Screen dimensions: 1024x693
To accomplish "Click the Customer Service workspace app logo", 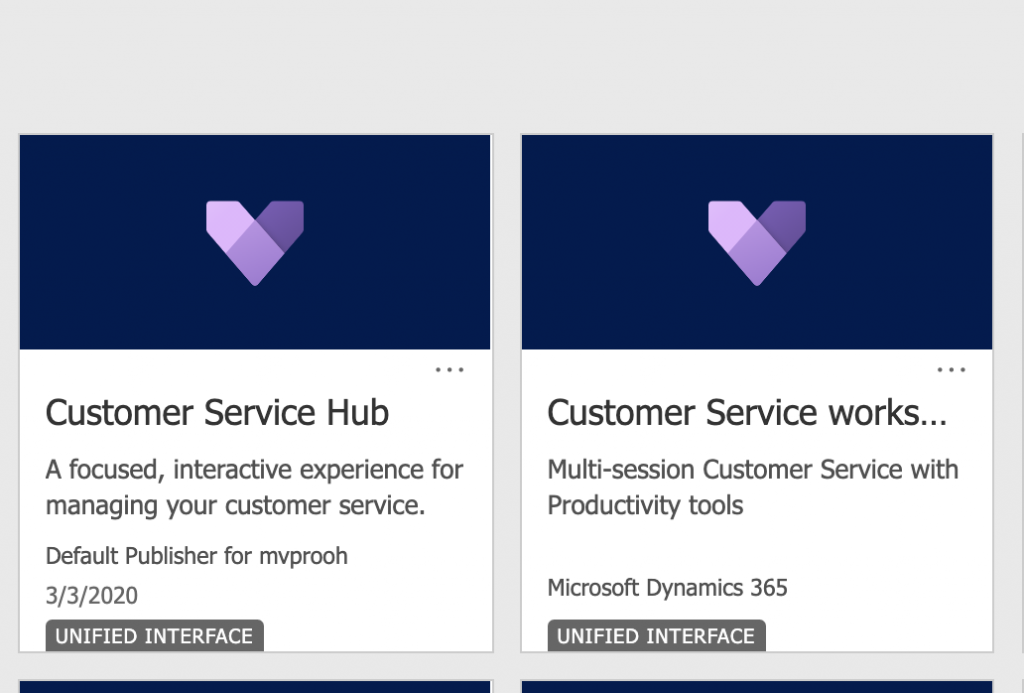I will [756, 240].
